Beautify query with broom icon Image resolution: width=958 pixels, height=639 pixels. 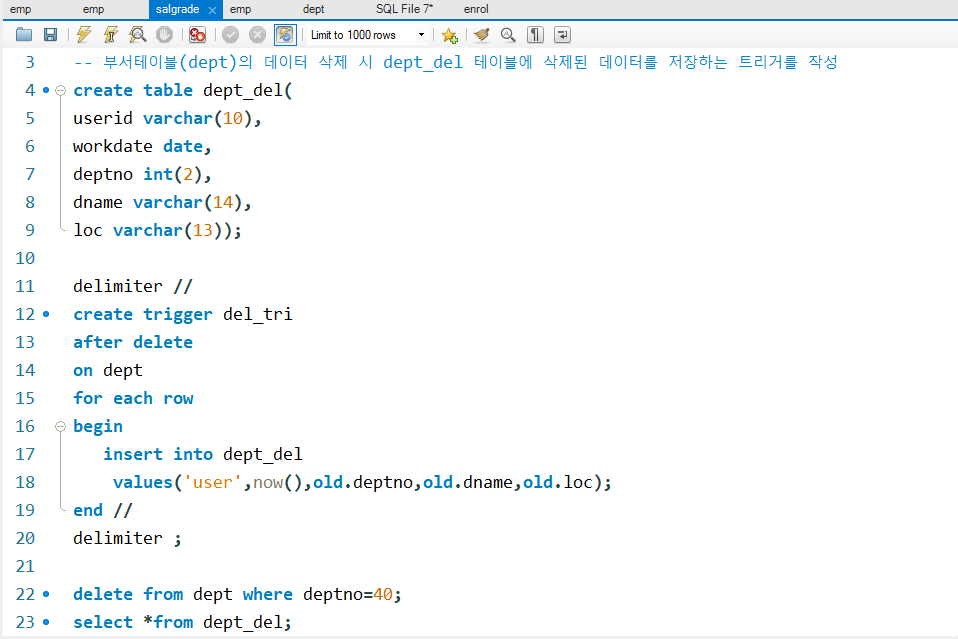point(481,35)
